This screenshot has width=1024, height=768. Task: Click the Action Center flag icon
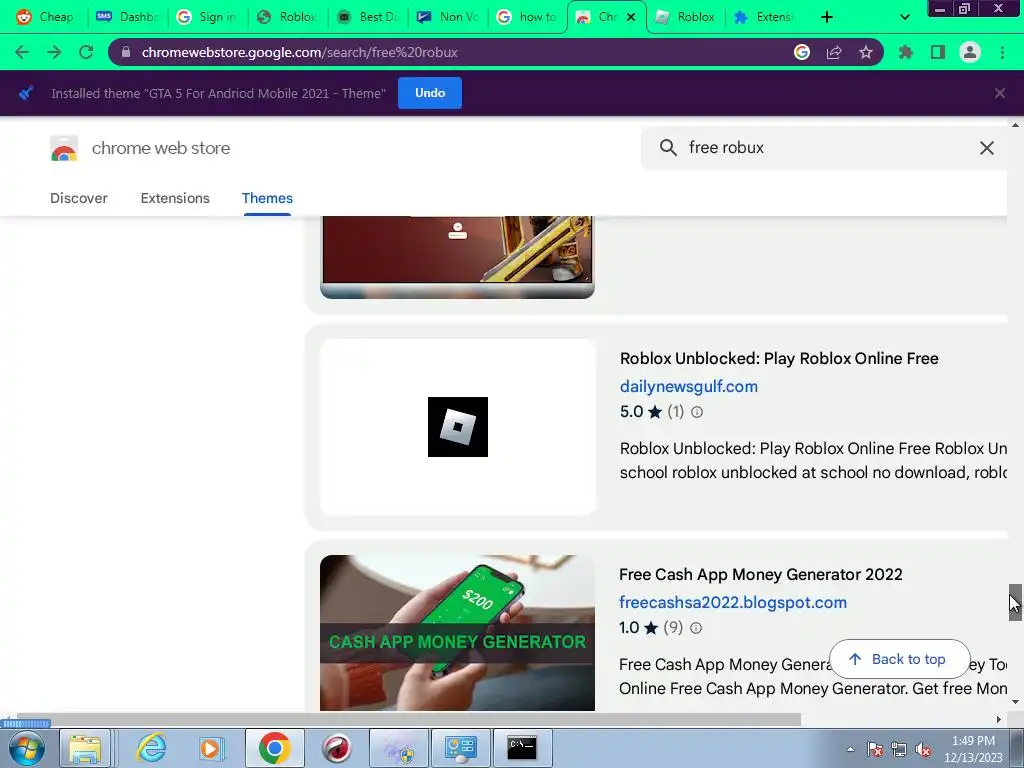tap(875, 750)
